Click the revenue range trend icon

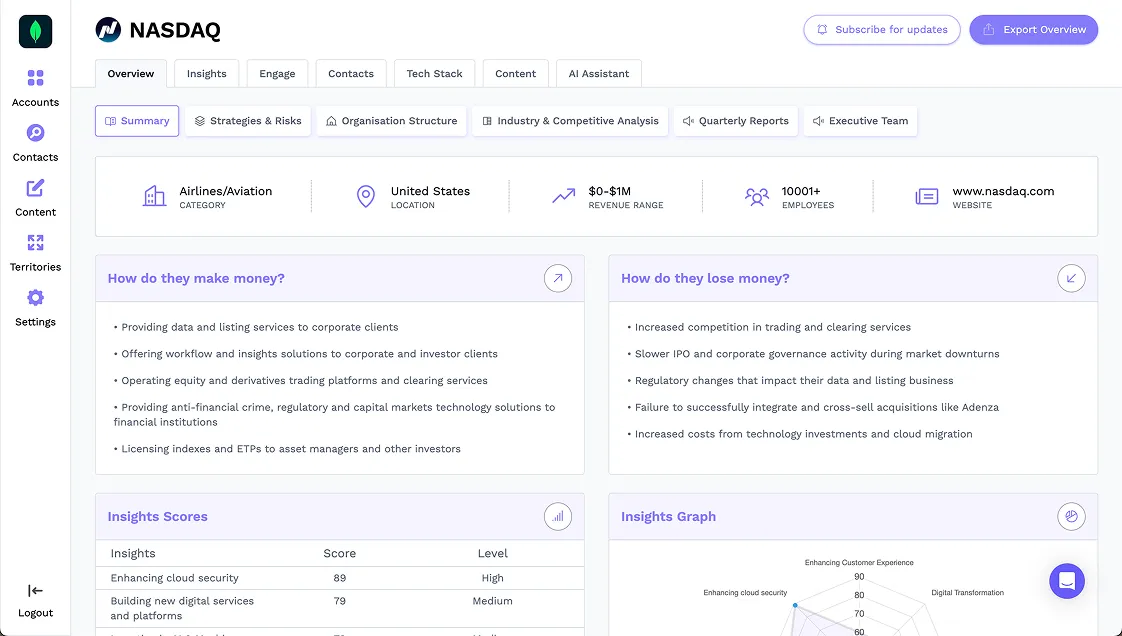(564, 195)
